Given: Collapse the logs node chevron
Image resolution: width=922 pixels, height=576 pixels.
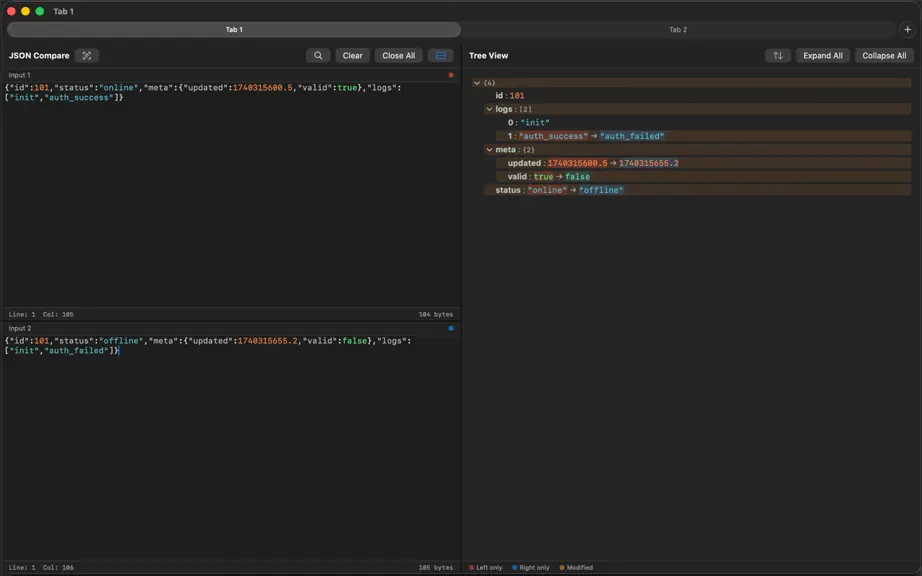Looking at the screenshot, I should [x=489, y=109].
